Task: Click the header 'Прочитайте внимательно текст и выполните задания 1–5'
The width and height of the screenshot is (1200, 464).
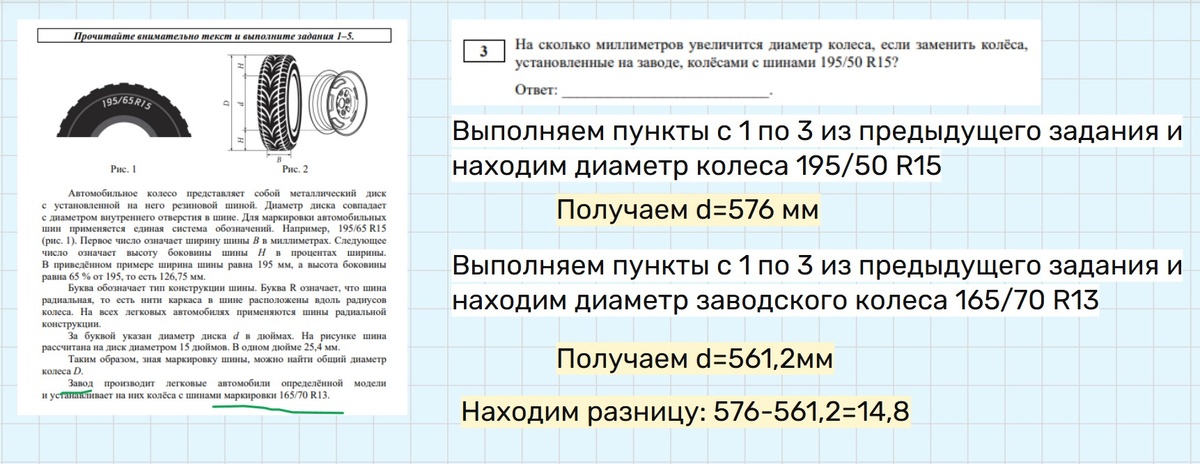Action: 215,36
